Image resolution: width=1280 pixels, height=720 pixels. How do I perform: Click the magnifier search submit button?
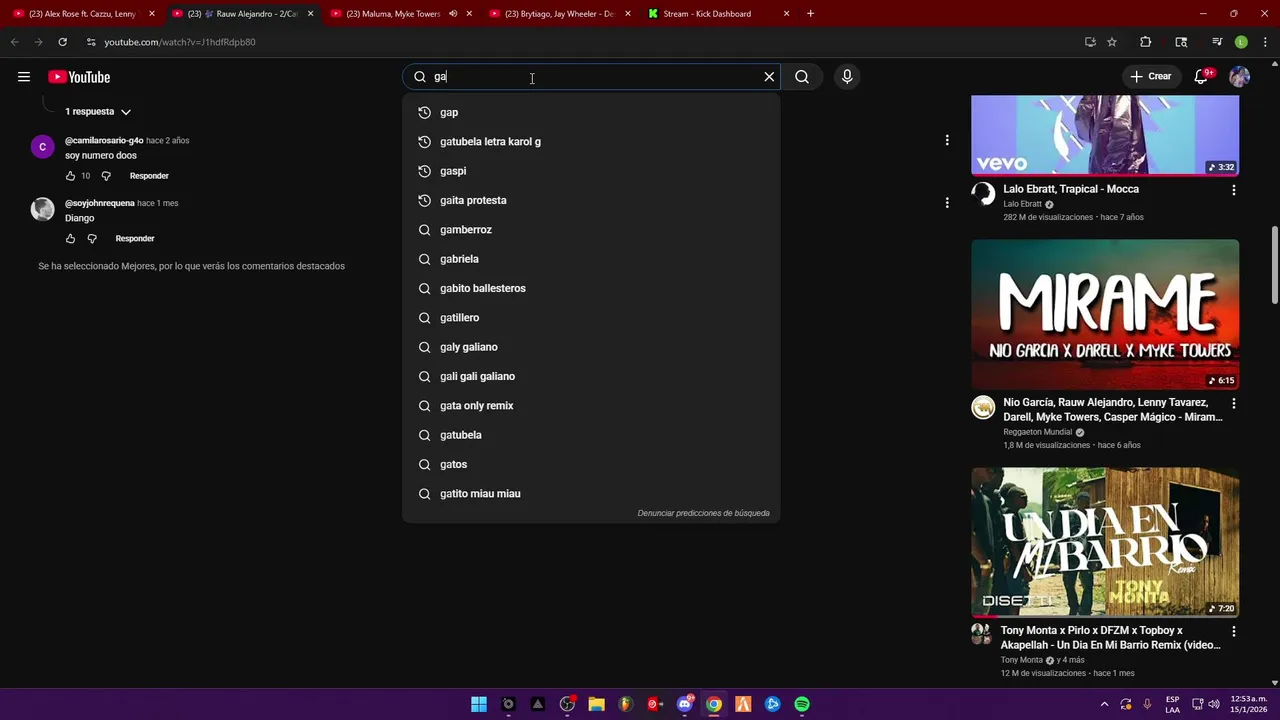[802, 77]
